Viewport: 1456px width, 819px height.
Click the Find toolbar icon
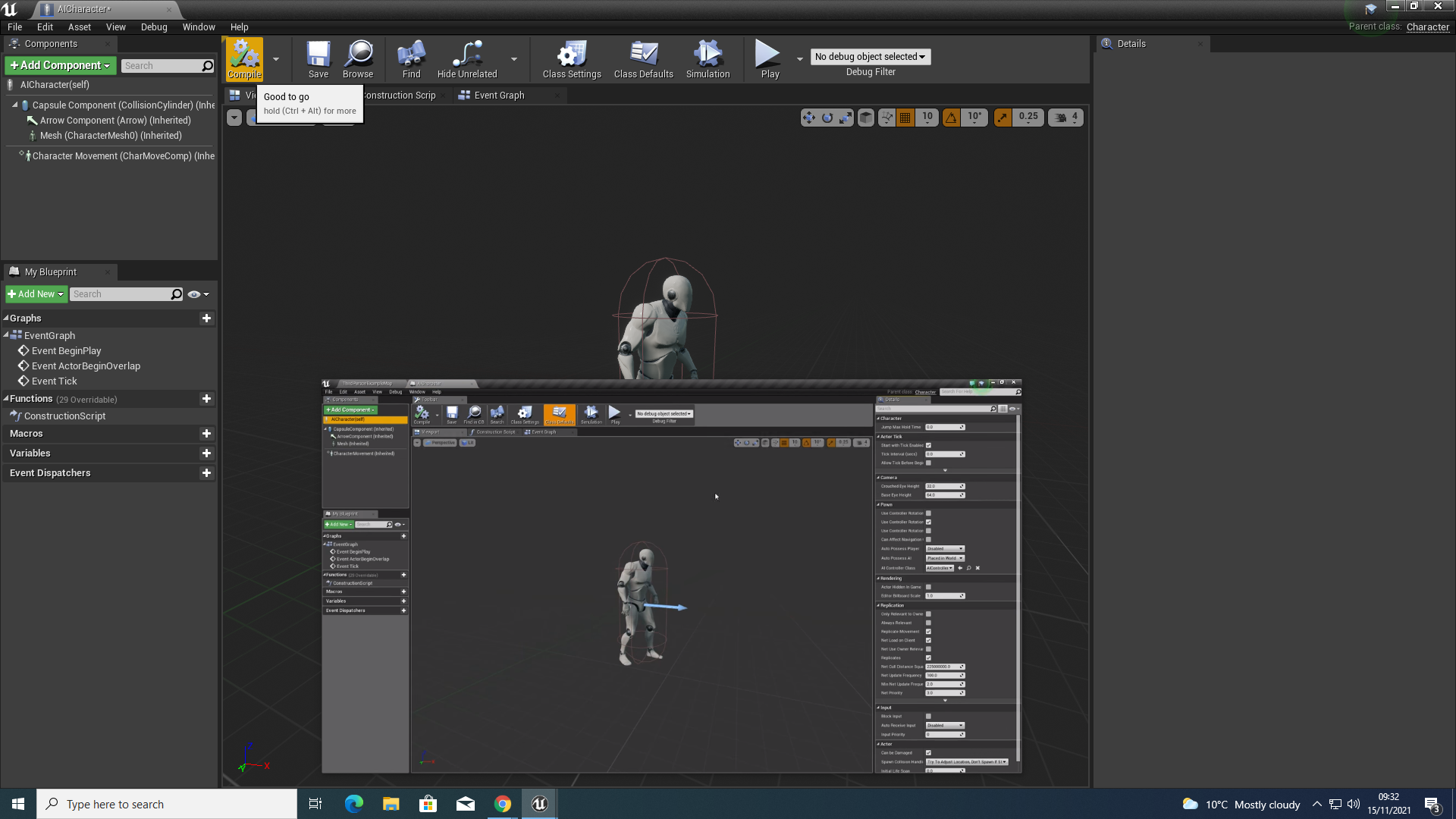411,59
